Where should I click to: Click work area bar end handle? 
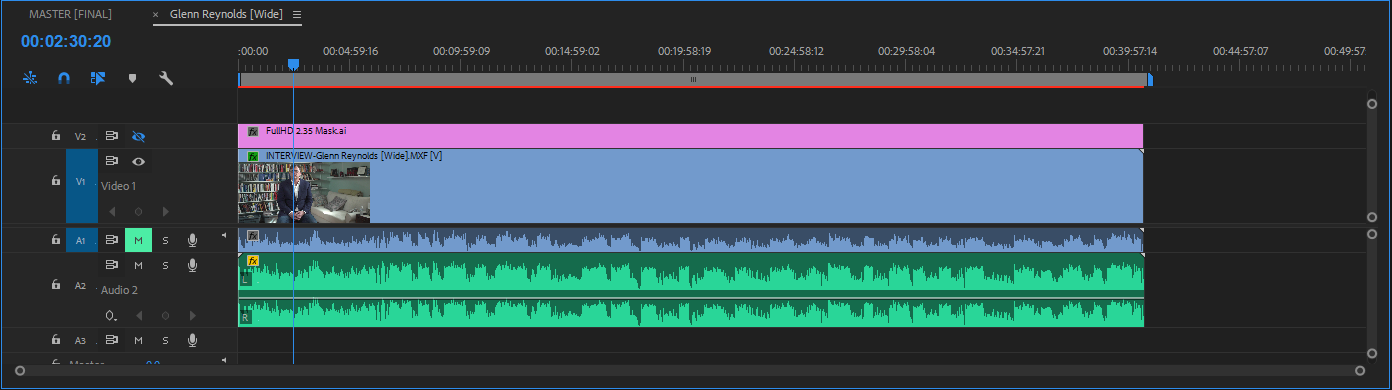(x=1149, y=79)
